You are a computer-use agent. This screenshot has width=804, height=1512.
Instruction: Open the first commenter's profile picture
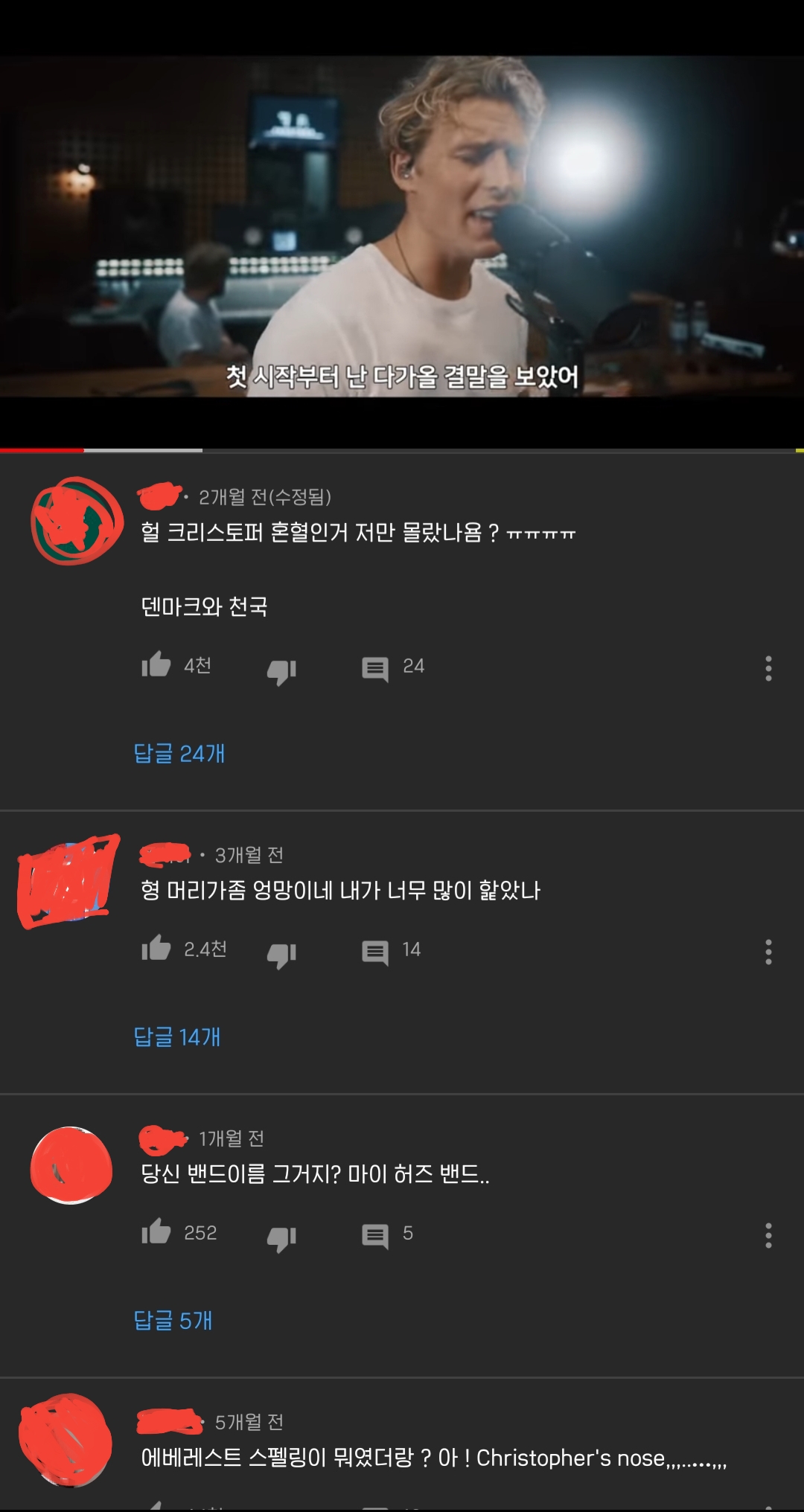pyautogui.click(x=77, y=520)
